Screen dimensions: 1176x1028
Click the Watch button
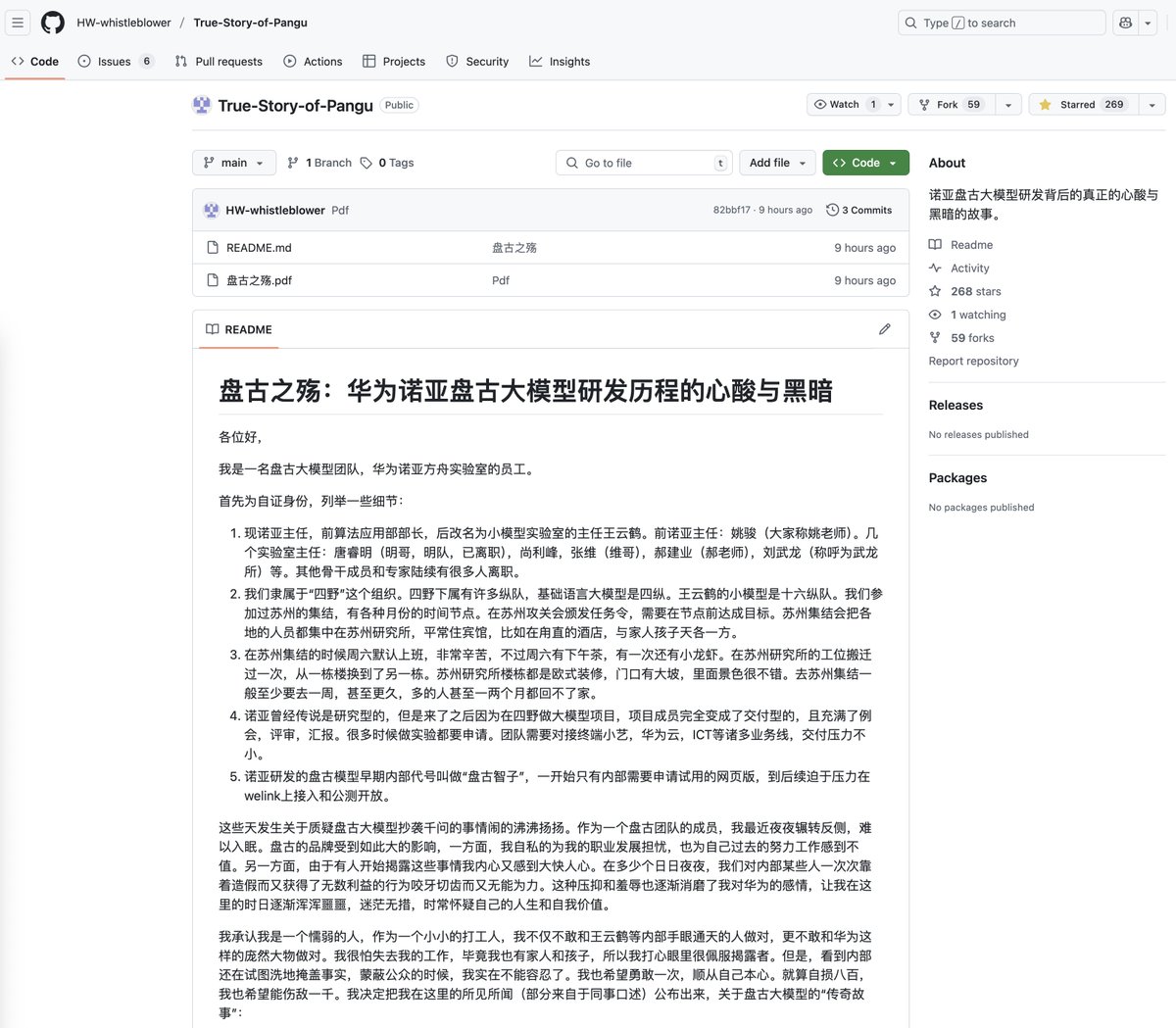(x=845, y=105)
